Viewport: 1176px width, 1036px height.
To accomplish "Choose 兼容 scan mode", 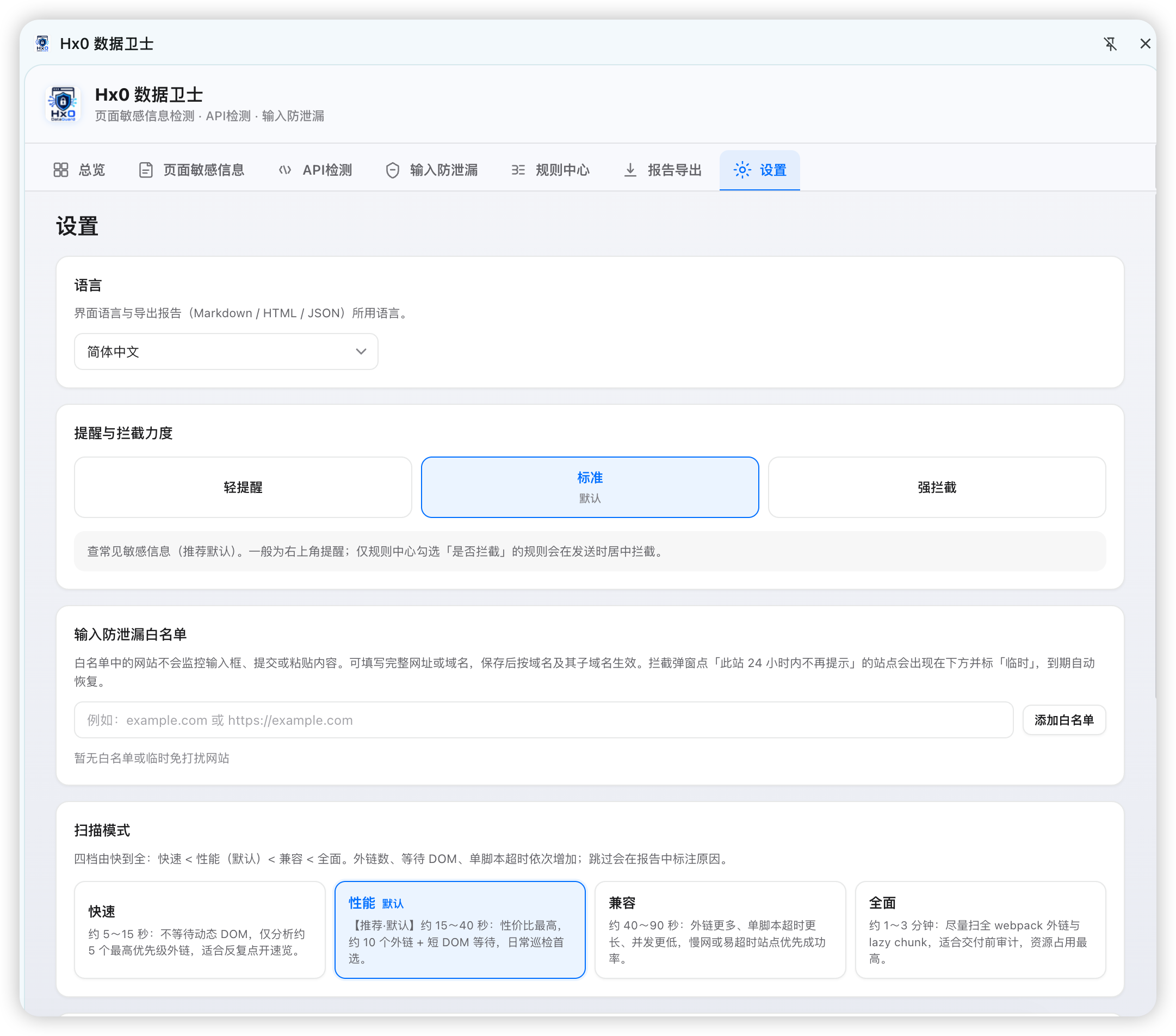I will [720, 930].
